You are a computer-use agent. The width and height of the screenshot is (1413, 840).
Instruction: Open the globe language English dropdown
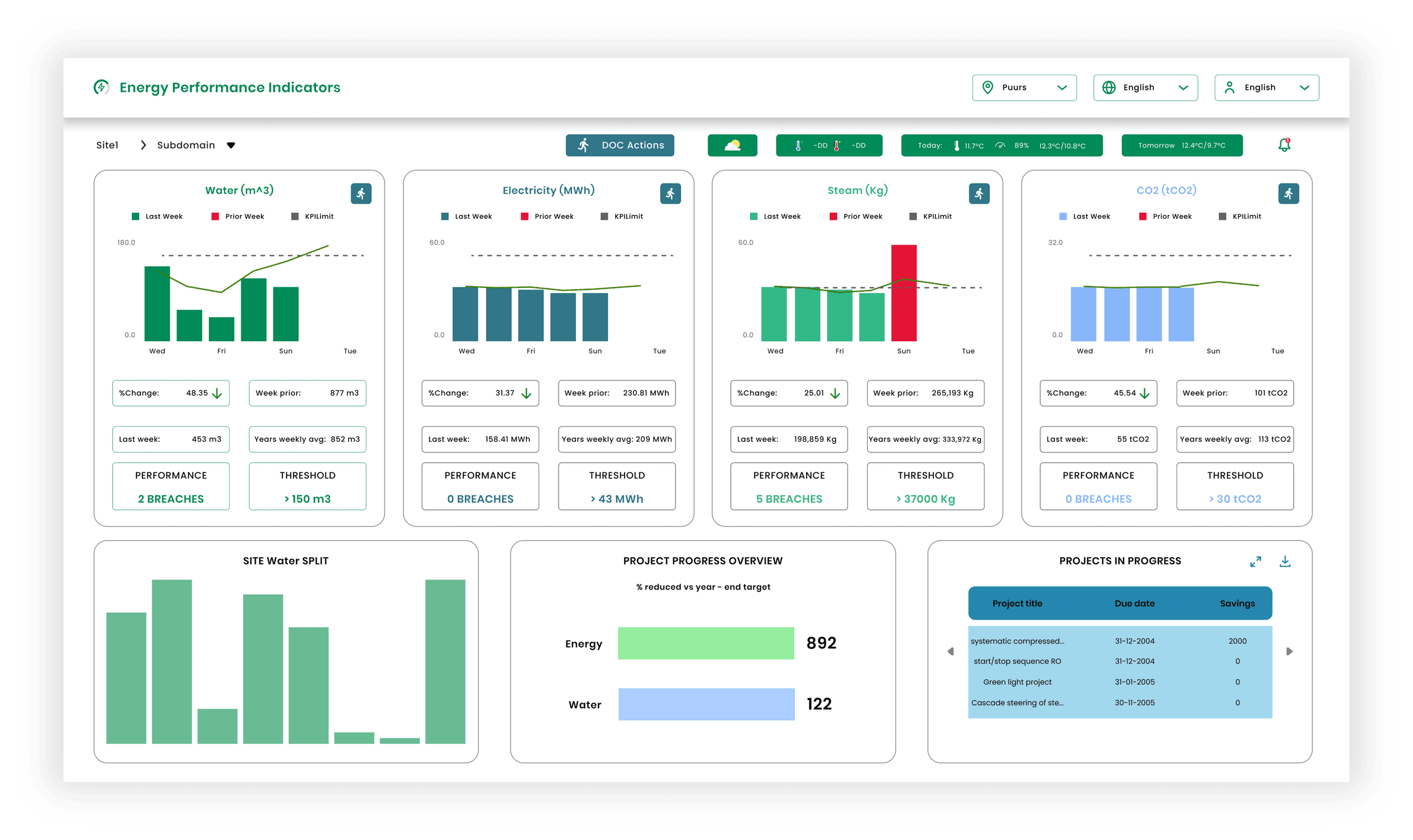(1145, 88)
